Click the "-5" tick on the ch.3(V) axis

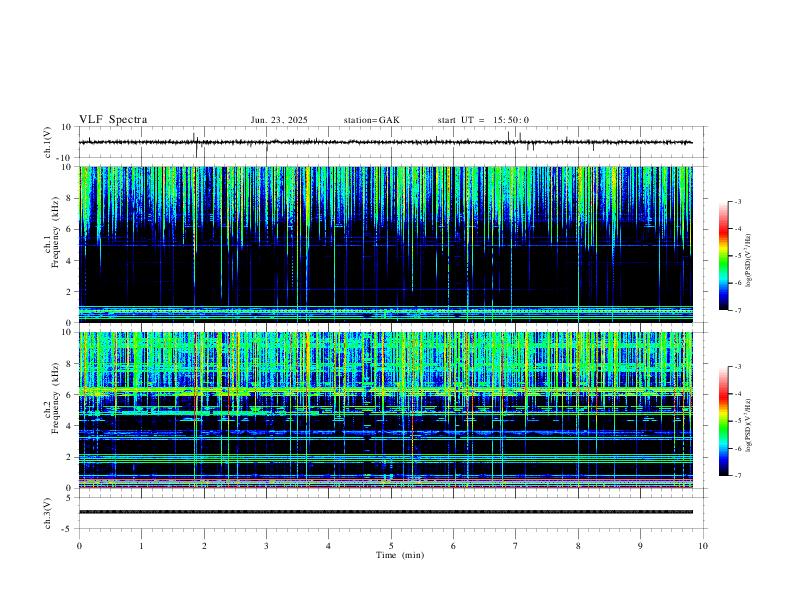tap(67, 529)
